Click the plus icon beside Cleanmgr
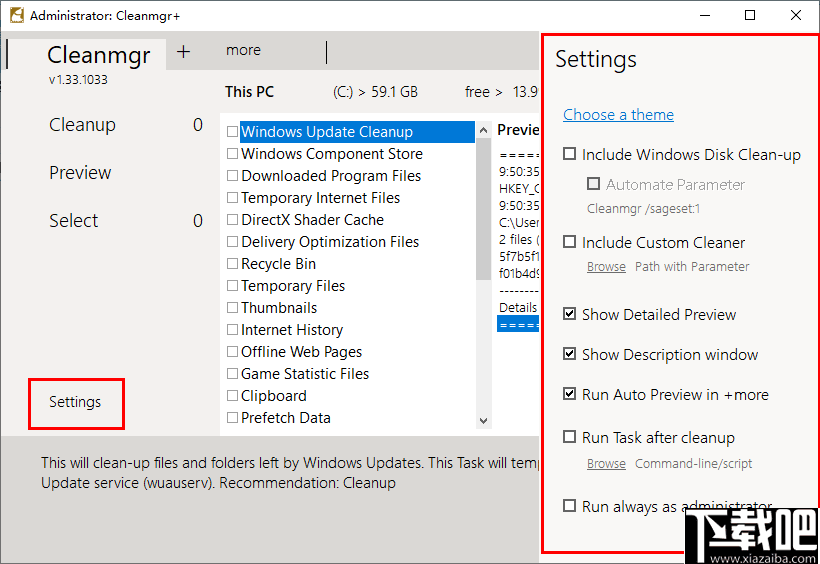 click(x=183, y=52)
